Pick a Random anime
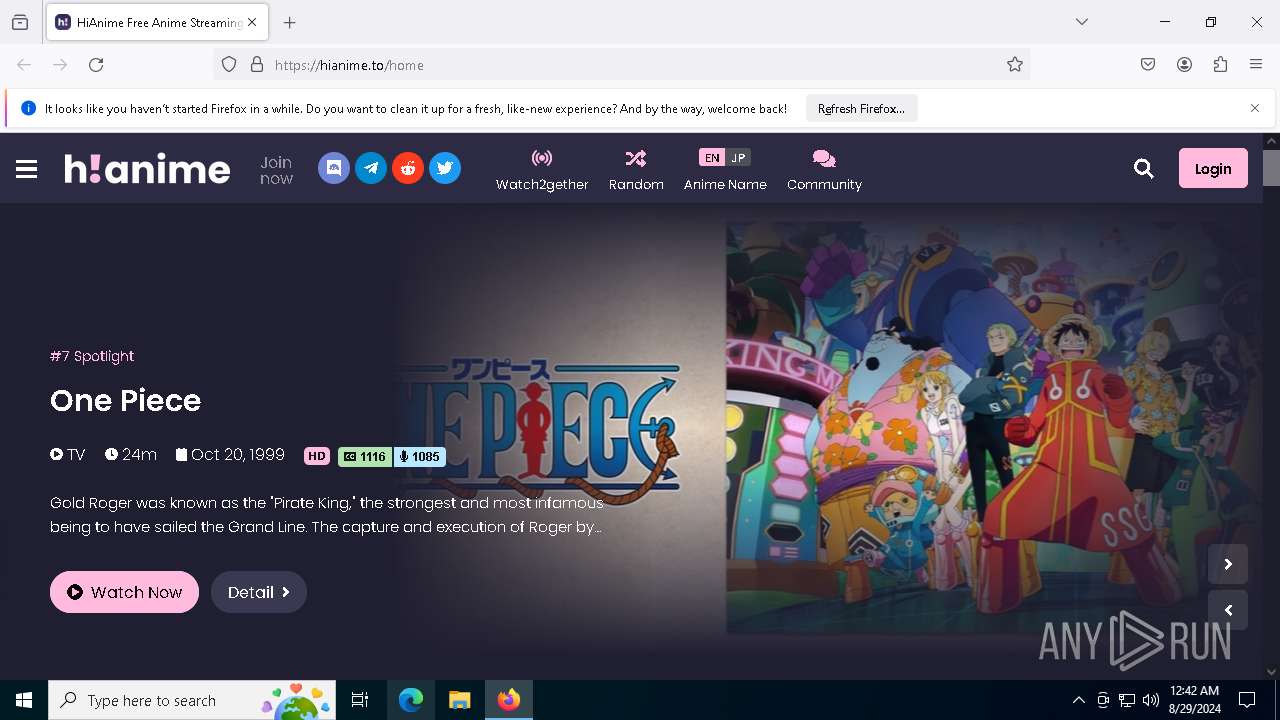This screenshot has width=1280, height=720. coord(636,169)
